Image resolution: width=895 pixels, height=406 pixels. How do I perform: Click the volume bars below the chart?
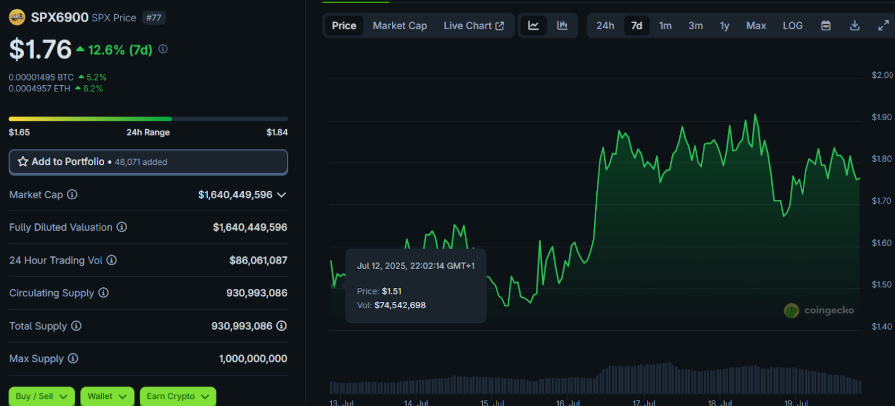pyautogui.click(x=595, y=379)
